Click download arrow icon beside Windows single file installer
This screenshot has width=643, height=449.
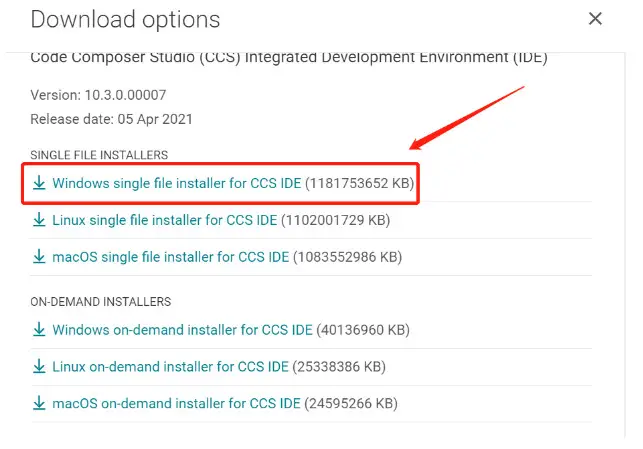coord(39,183)
